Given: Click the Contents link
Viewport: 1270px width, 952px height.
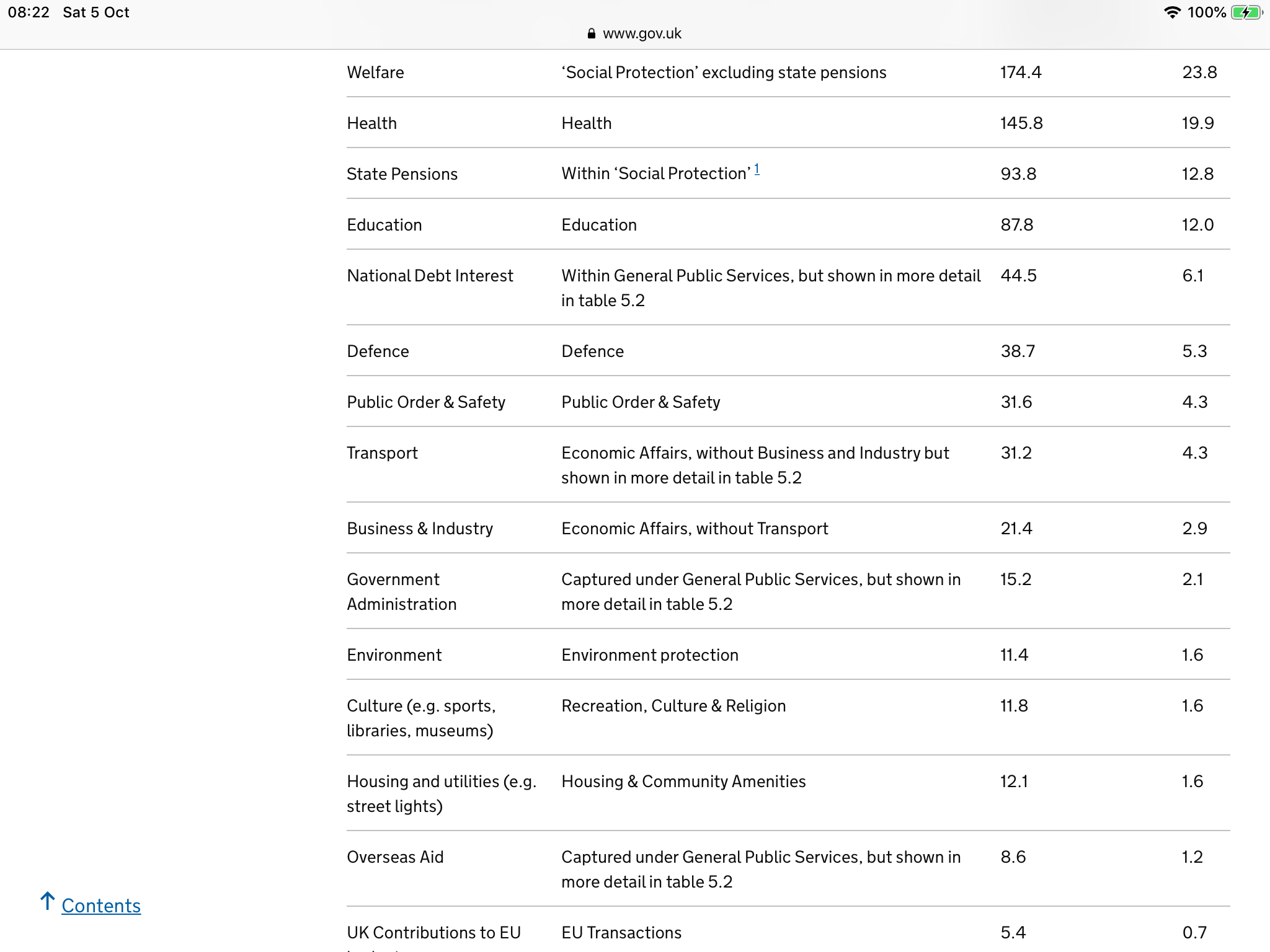Looking at the screenshot, I should [101, 906].
